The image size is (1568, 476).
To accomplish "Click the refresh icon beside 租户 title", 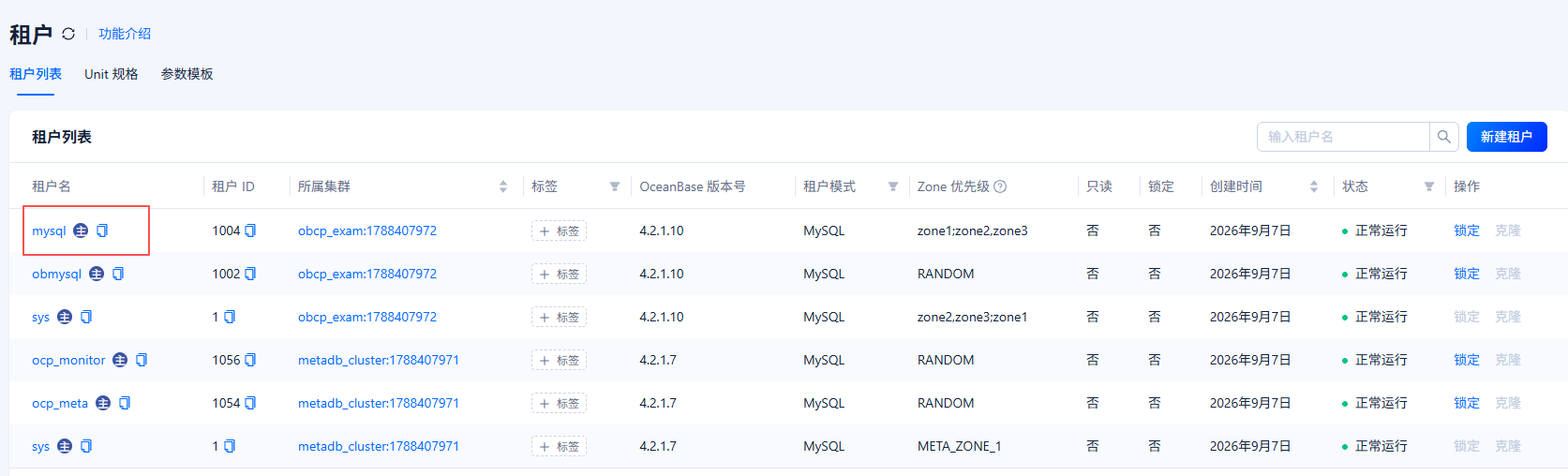I will (68, 34).
